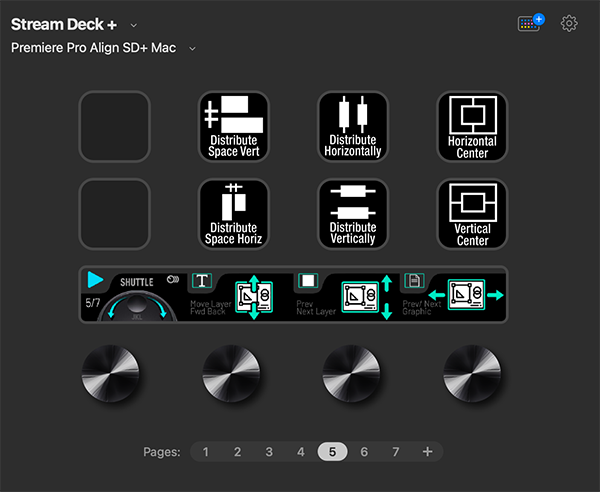Click the double circle icon beside SHUTTLE
The width and height of the screenshot is (600, 492).
click(x=173, y=280)
